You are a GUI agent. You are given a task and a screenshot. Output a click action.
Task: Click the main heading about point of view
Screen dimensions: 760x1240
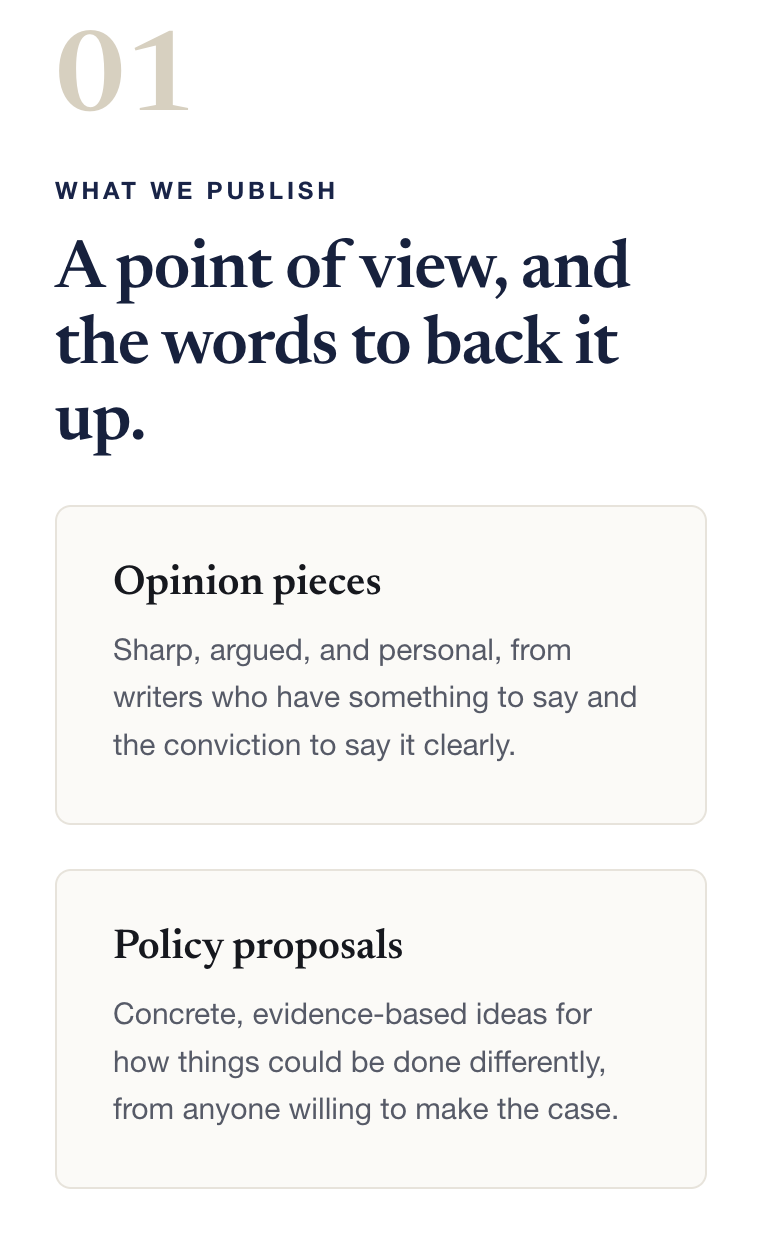coord(343,343)
